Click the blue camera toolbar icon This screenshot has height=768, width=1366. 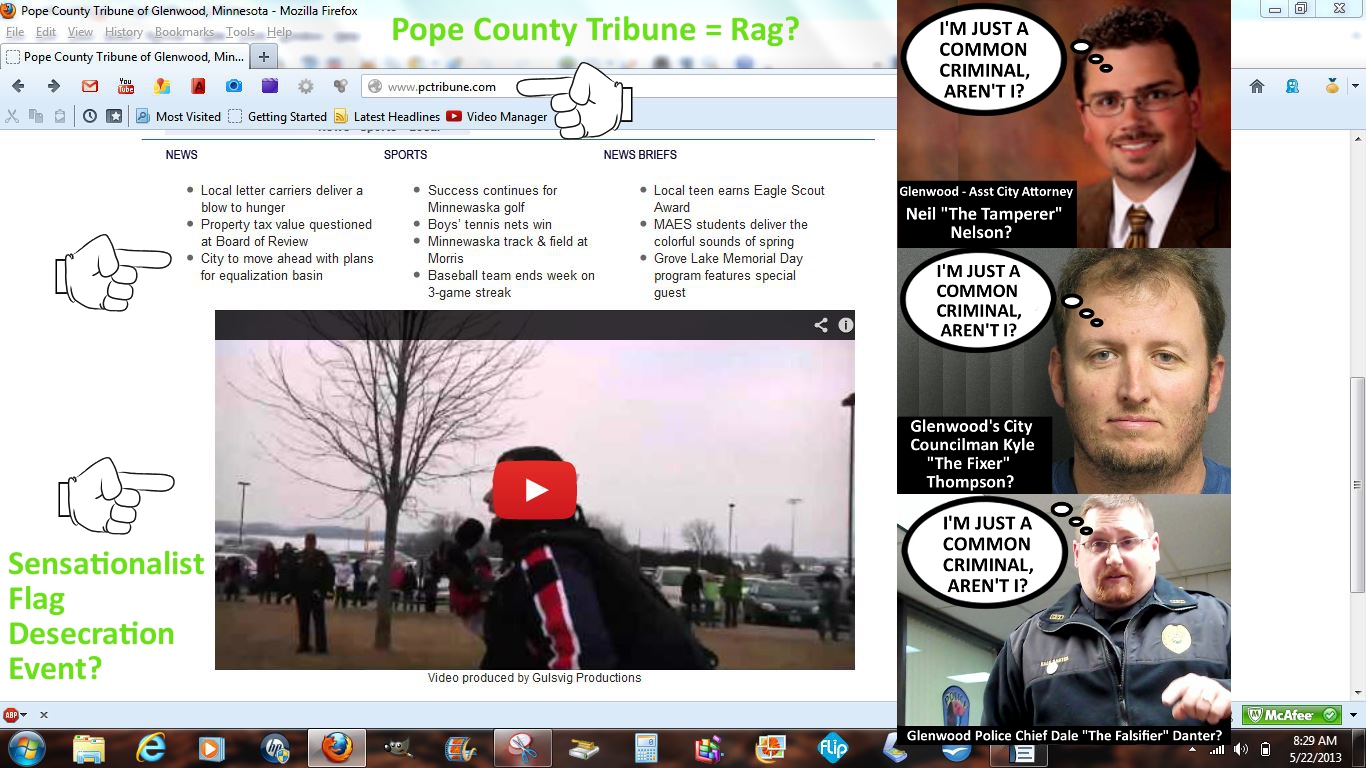[234, 86]
